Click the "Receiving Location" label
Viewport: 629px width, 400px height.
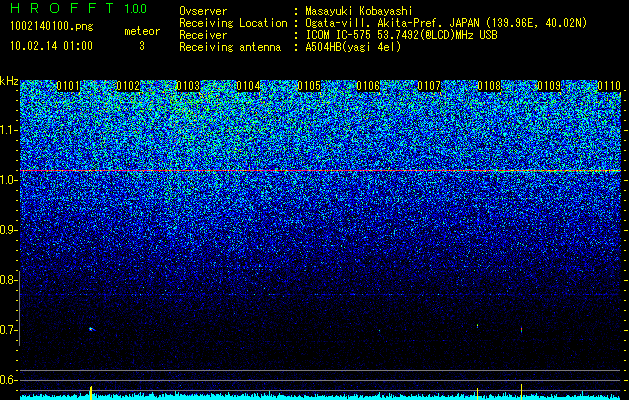coord(233,23)
